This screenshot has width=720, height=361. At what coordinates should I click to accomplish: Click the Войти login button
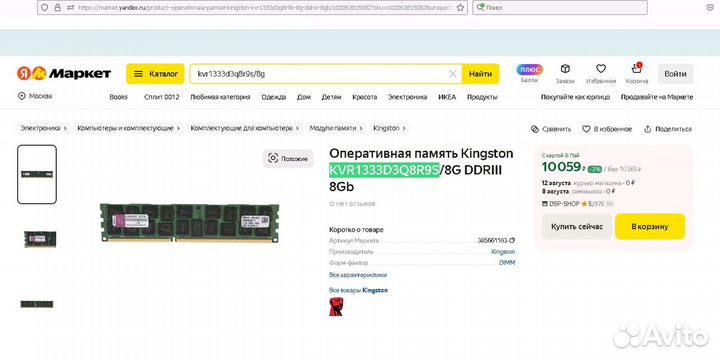click(x=675, y=74)
